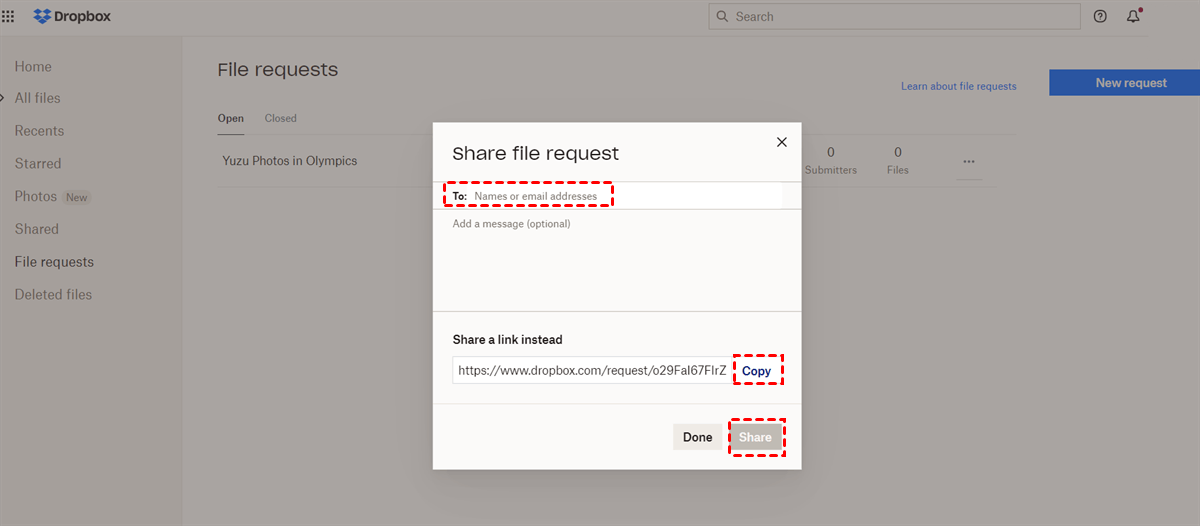Open the notifications bell
The width and height of the screenshot is (1200, 526).
(x=1133, y=17)
